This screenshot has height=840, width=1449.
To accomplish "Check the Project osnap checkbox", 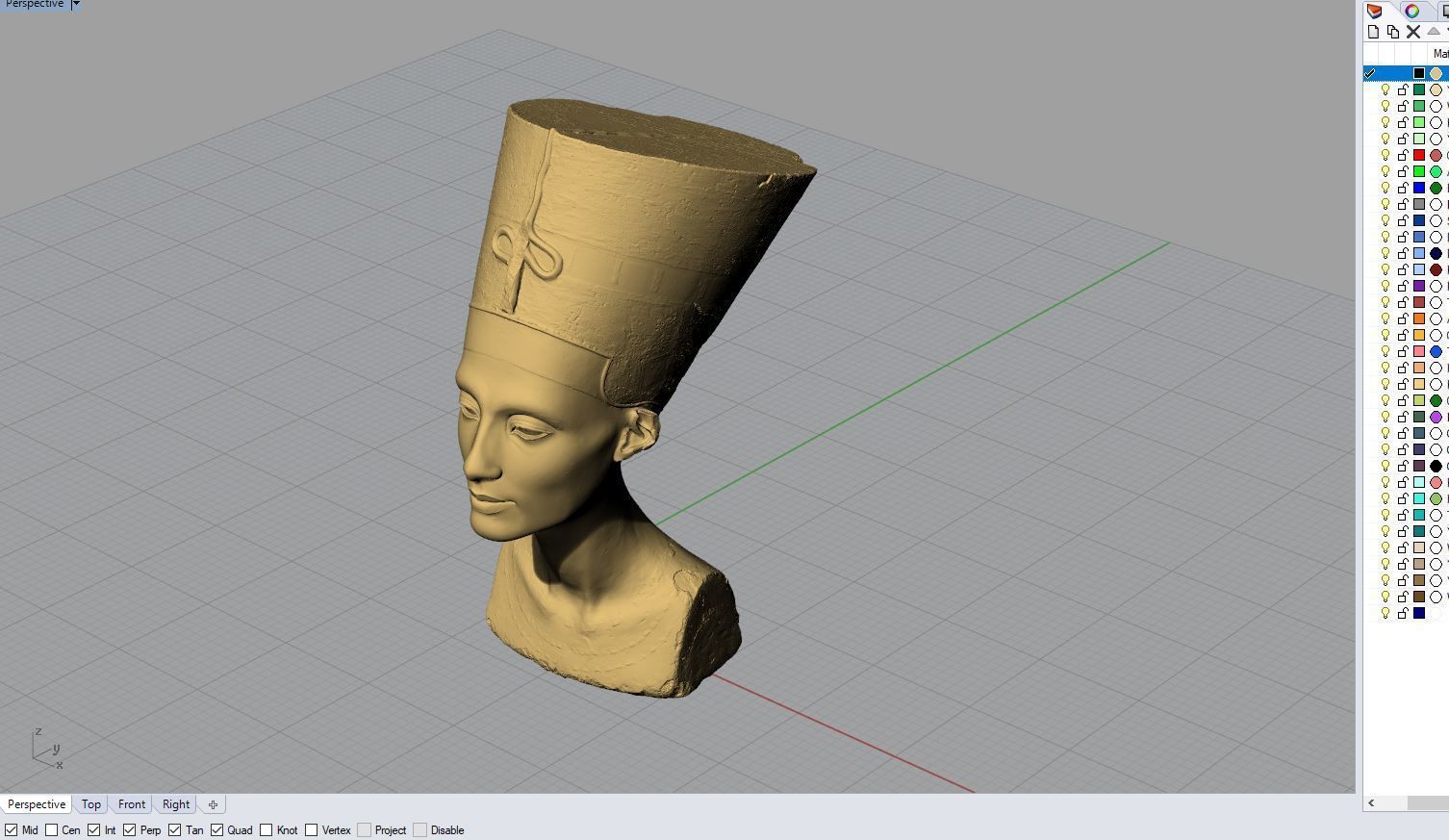I will 364,829.
